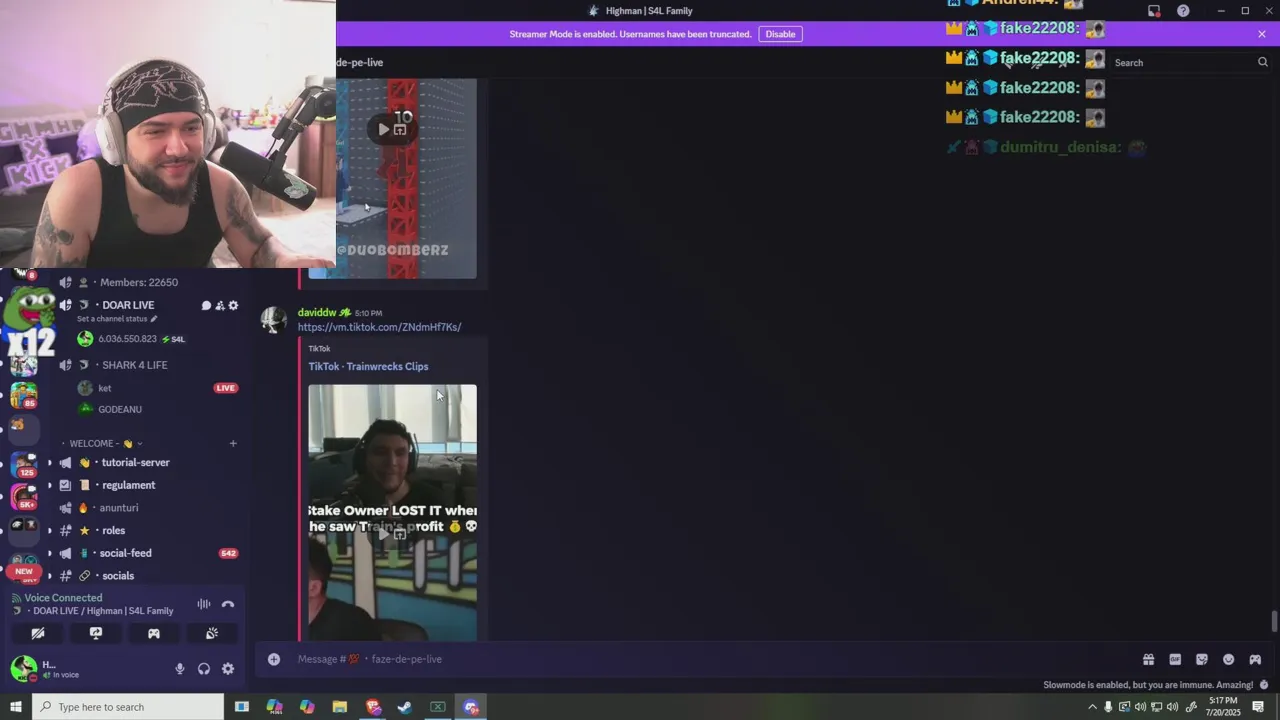This screenshot has height=720, width=1280.
Task: Click the Windows taskbar search box
Action: 128,707
